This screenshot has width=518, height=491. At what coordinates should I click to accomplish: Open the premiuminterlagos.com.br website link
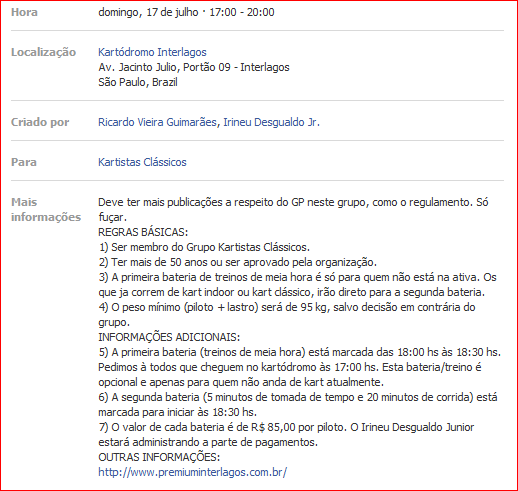(193, 472)
